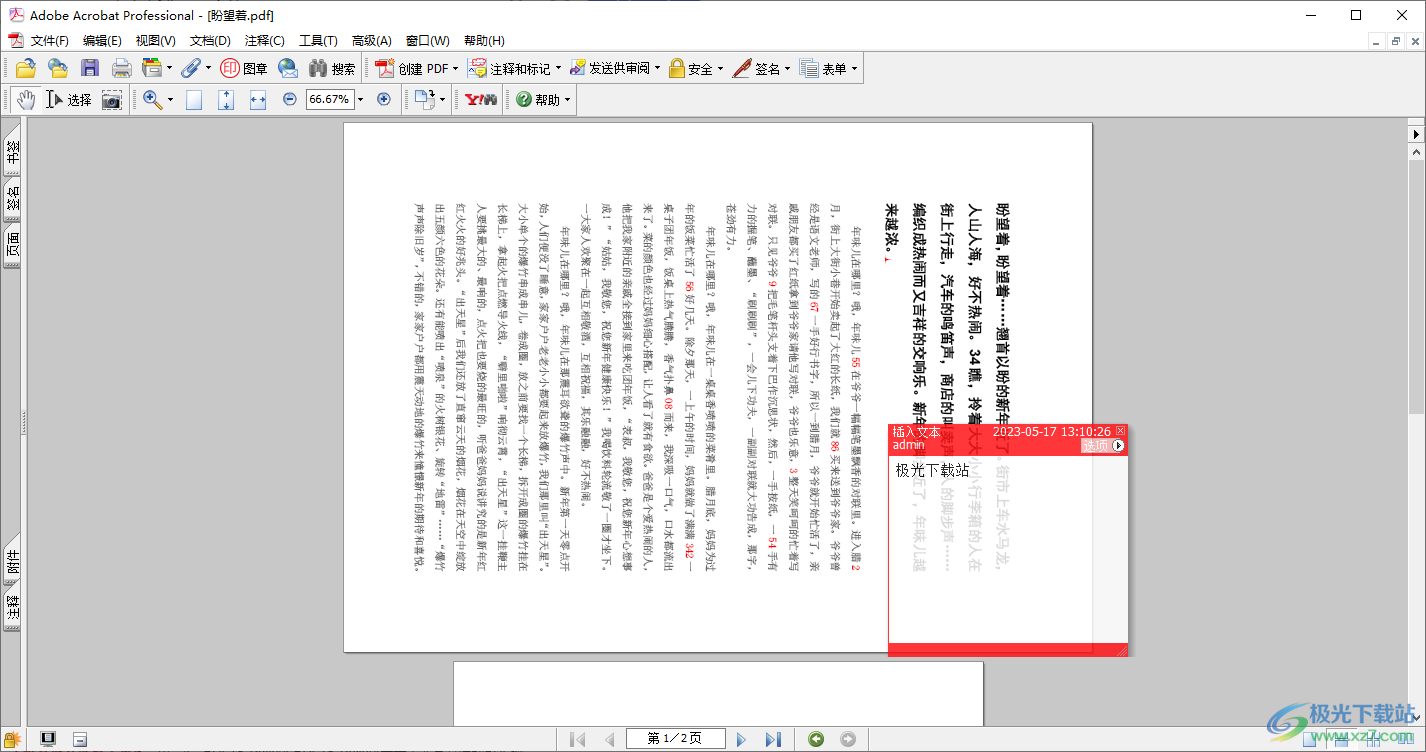Click the zoom out minus icon

pyautogui.click(x=290, y=100)
